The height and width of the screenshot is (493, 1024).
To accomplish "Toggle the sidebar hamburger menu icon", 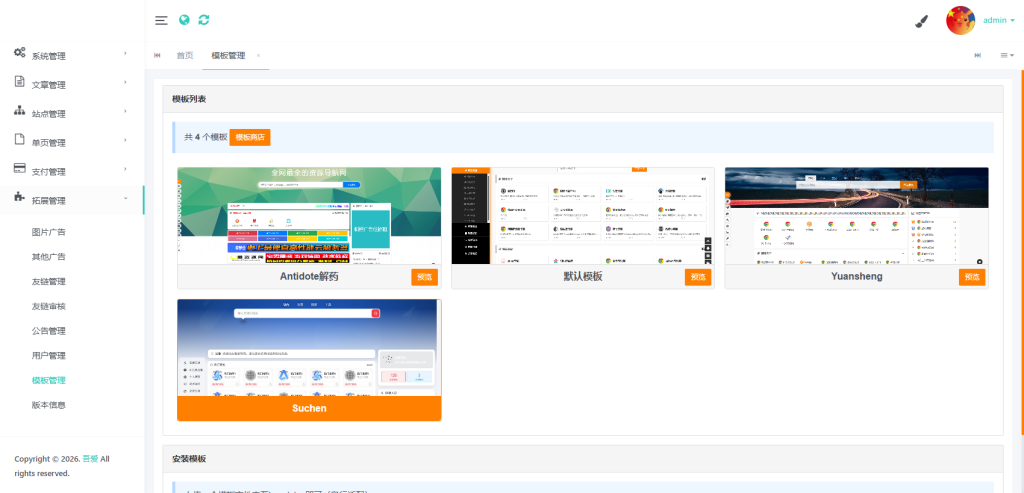I will (x=161, y=20).
